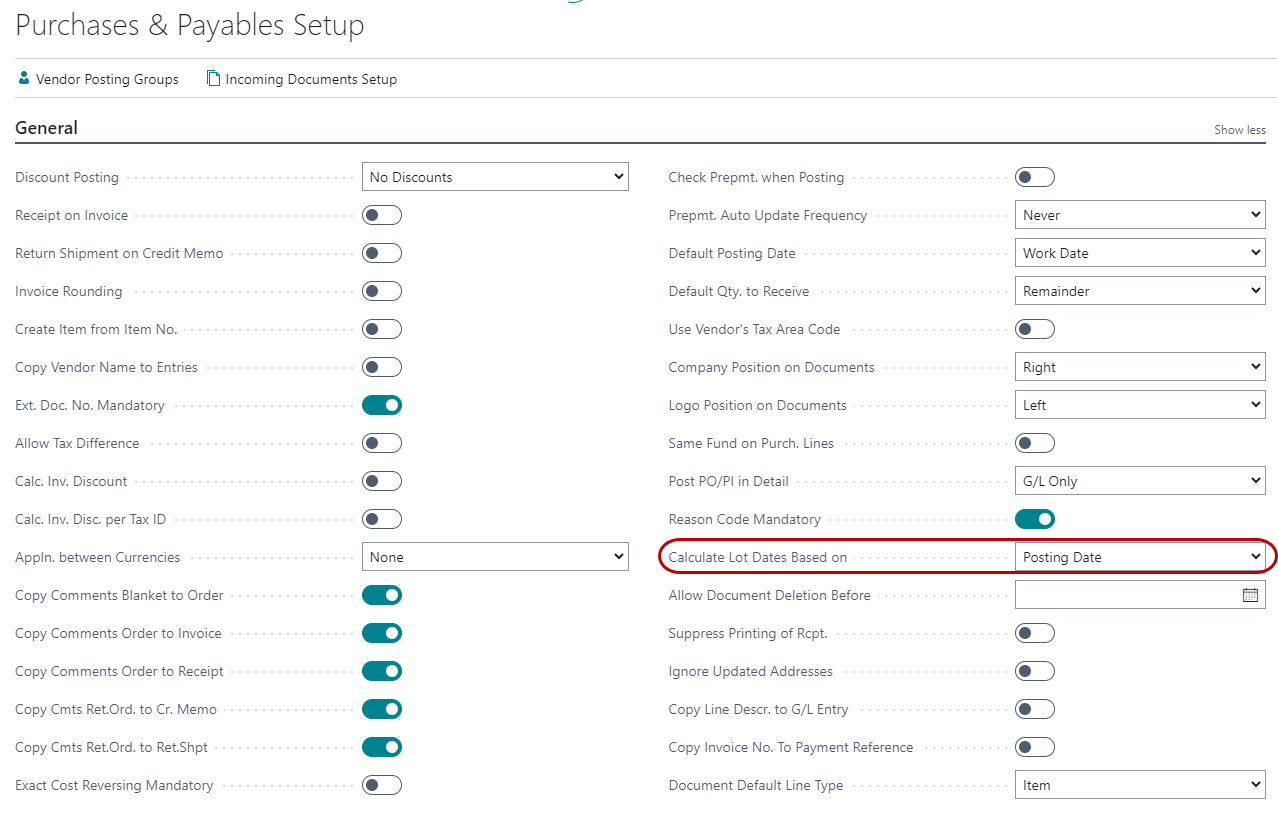The width and height of the screenshot is (1278, 817).
Task: Open Incoming Documents Setup
Action: (x=311, y=79)
